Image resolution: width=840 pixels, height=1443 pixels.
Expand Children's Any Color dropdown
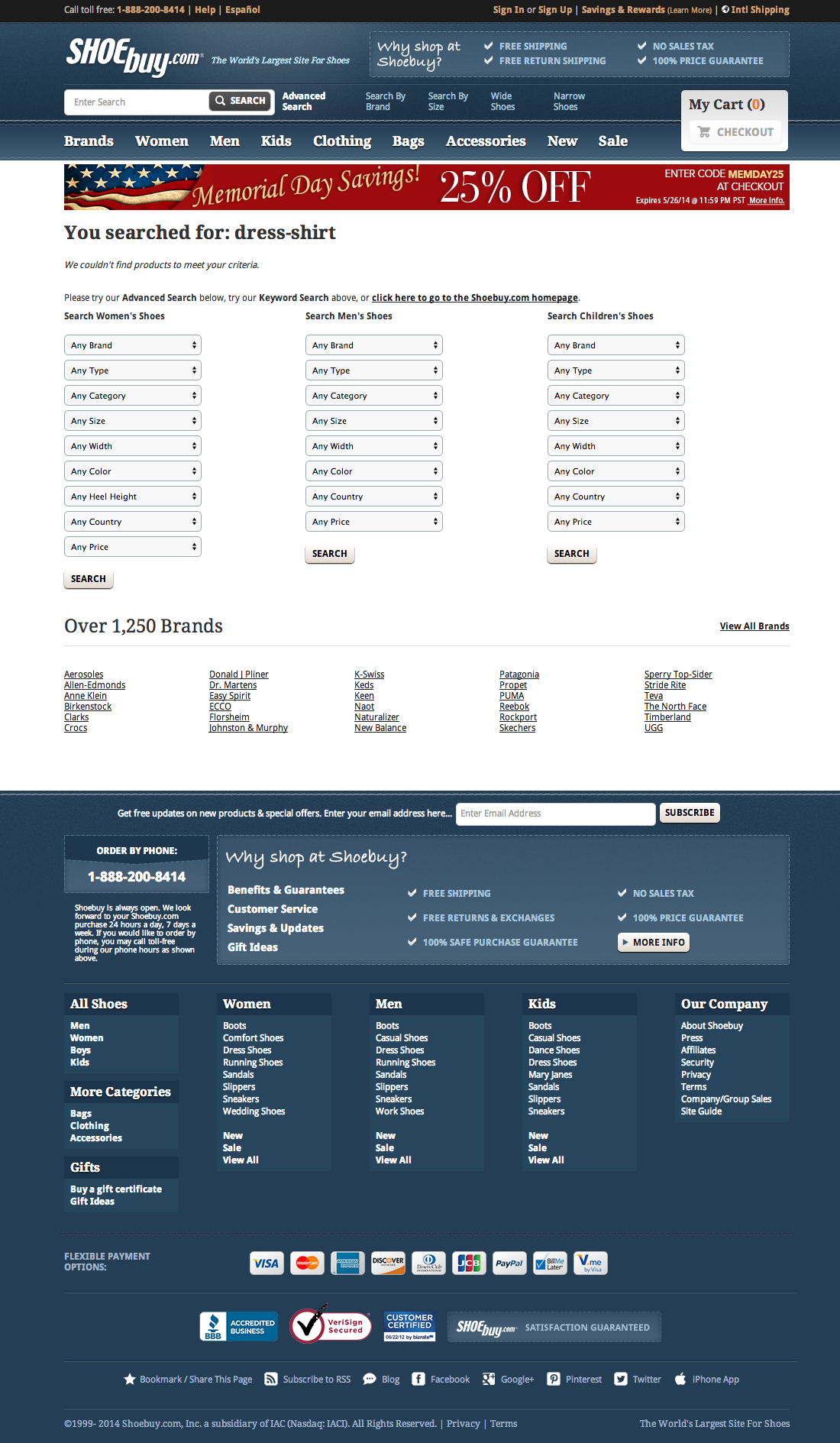[x=616, y=471]
